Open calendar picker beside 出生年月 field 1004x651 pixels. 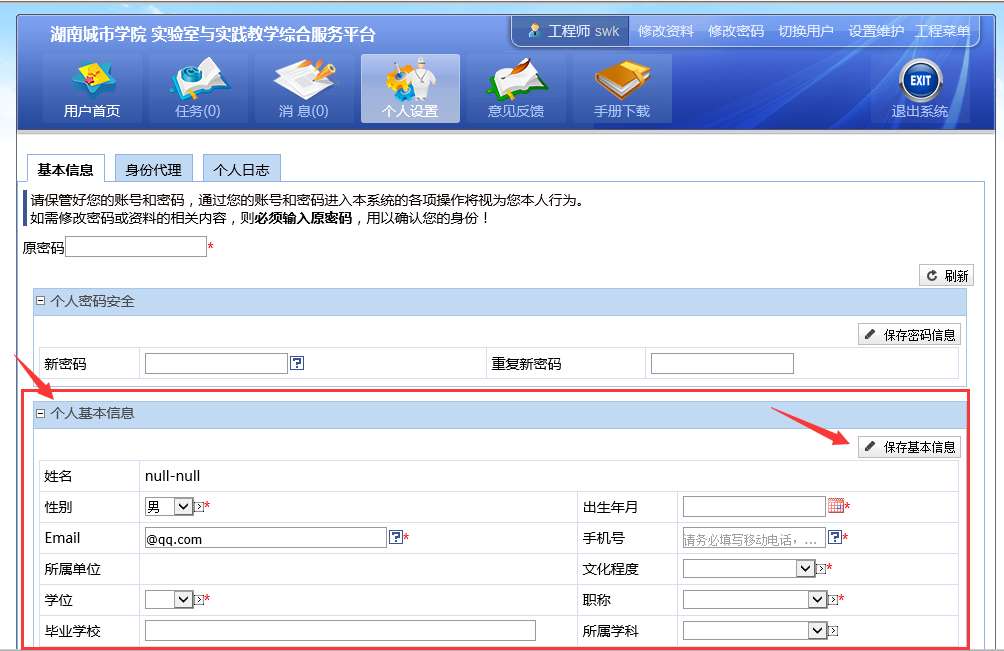[836, 507]
